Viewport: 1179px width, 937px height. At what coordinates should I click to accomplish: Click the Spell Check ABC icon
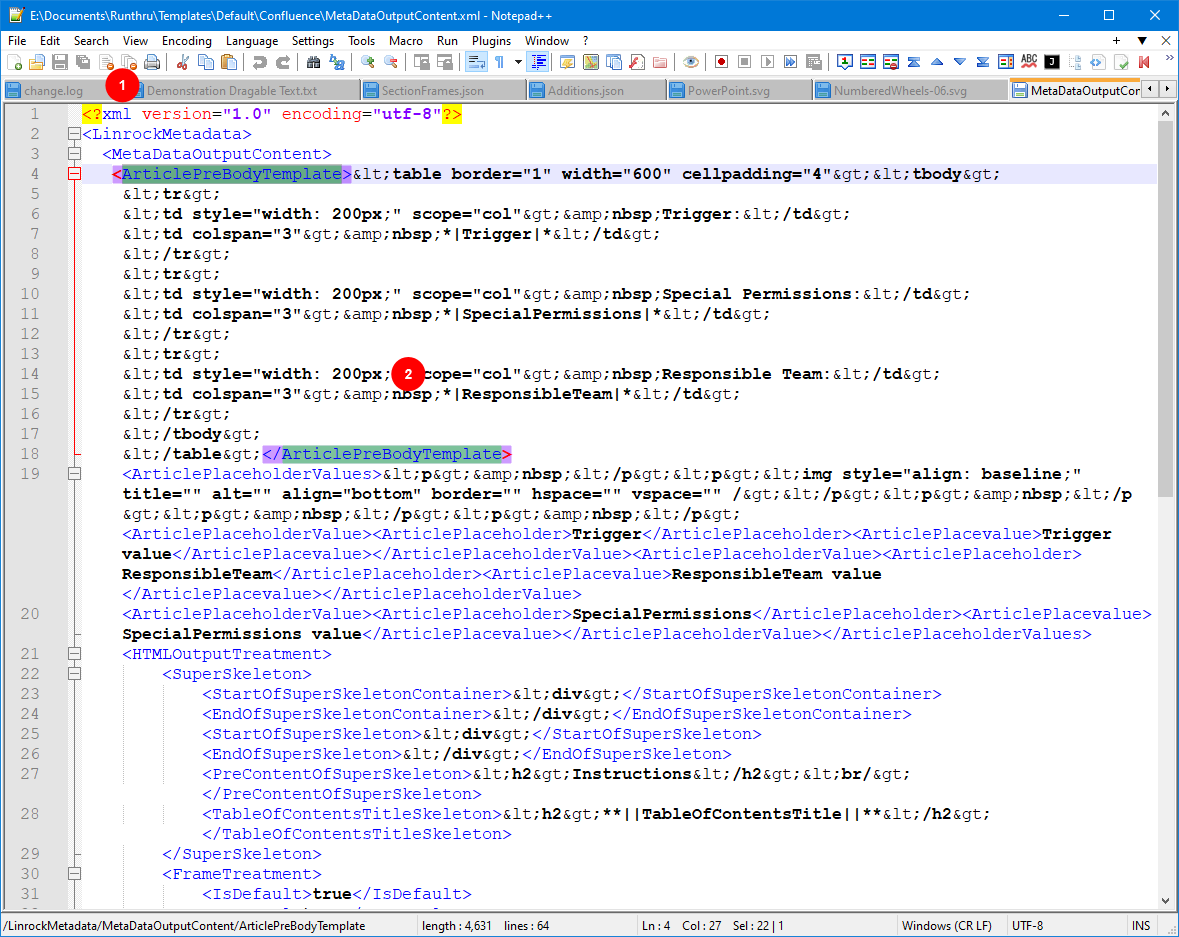pos(1028,62)
